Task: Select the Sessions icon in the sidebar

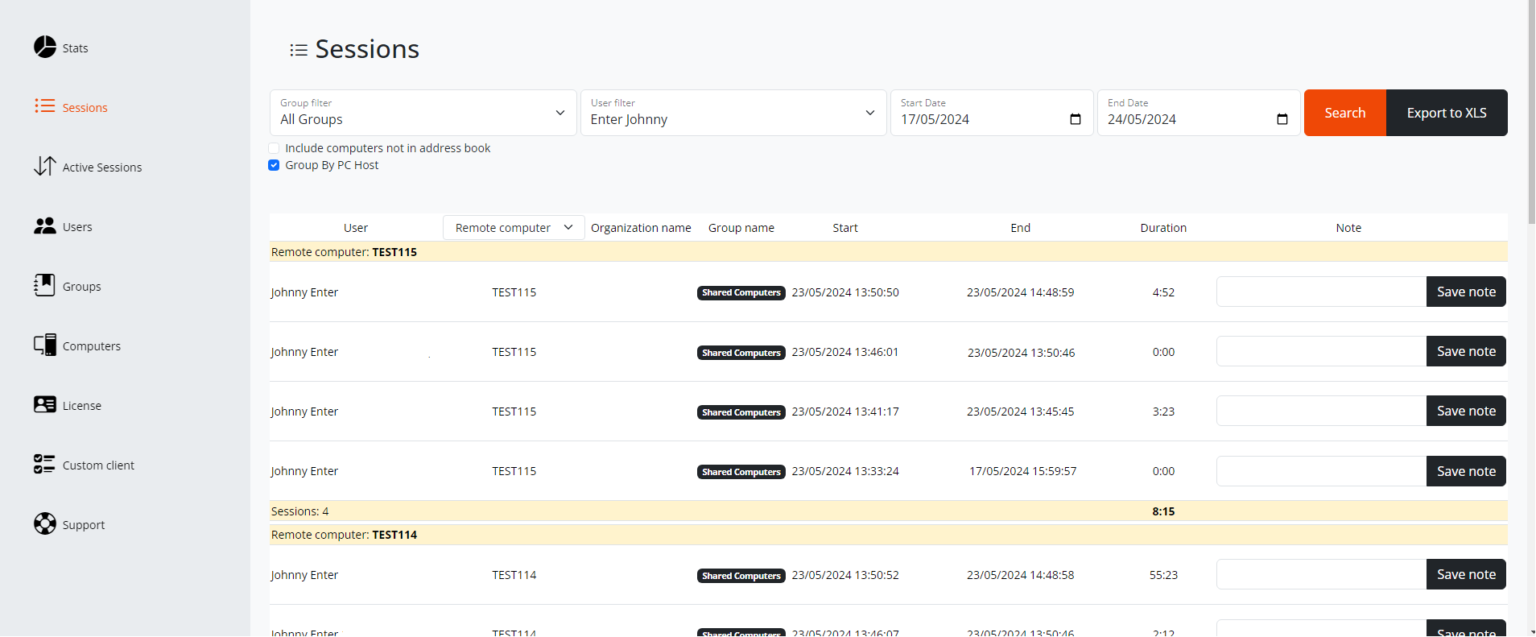Action: (x=44, y=107)
